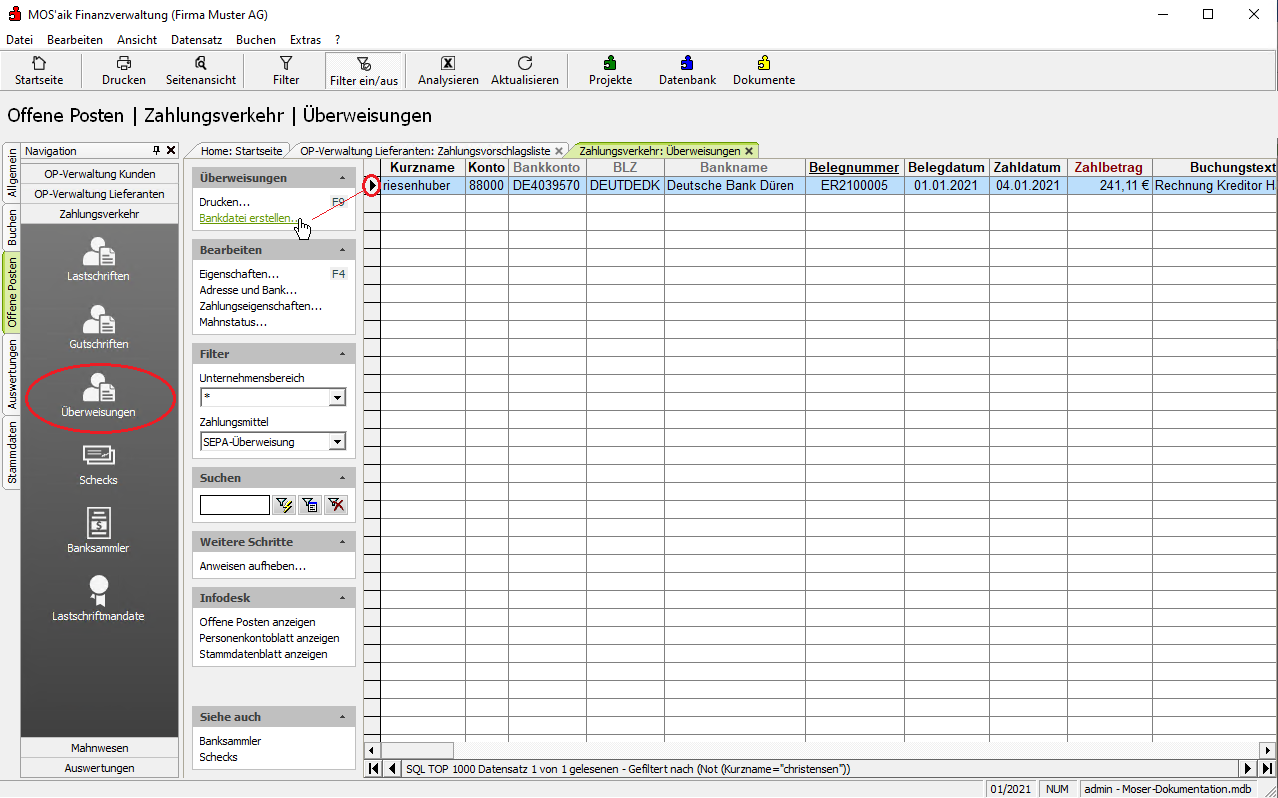Select the Stammdaten vertical side tab

(12, 453)
